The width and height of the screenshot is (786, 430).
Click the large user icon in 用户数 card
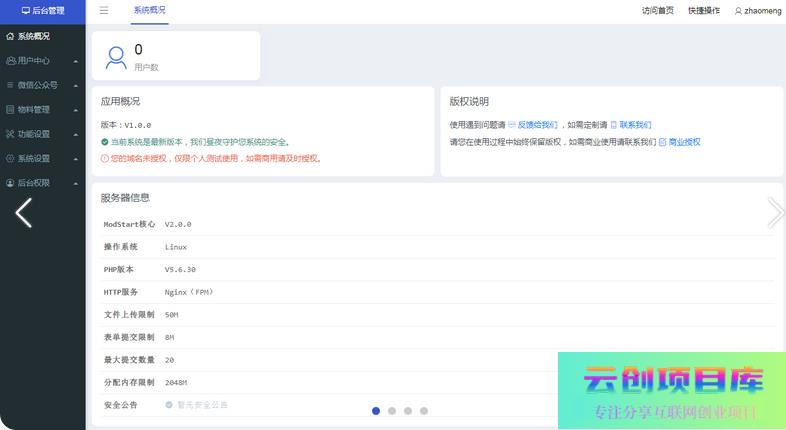click(x=116, y=58)
